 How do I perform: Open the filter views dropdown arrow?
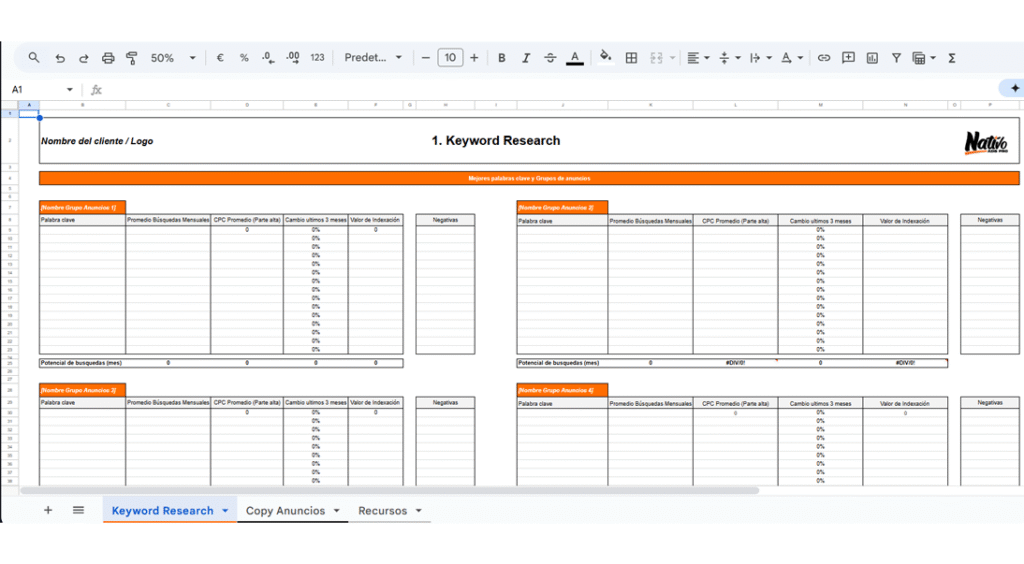tap(933, 58)
